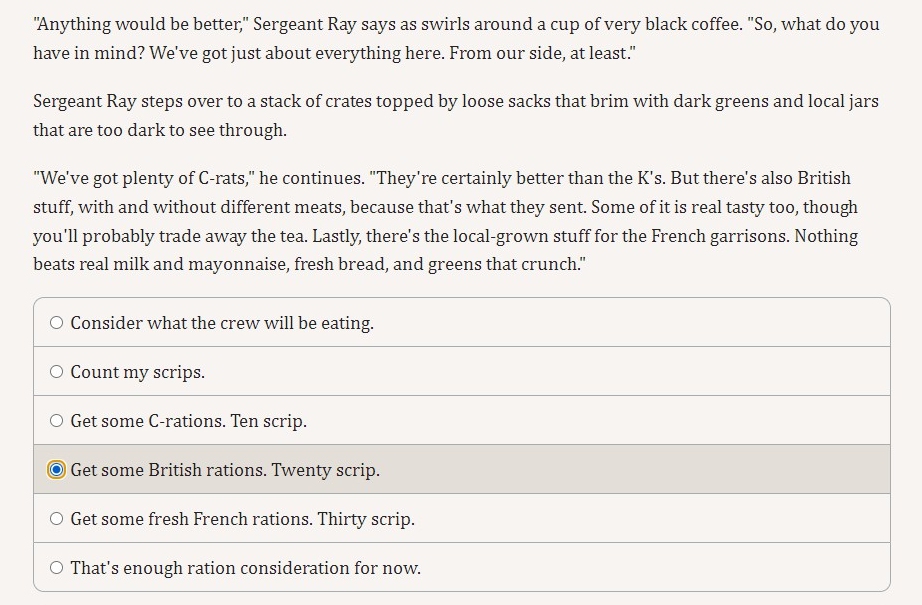Click the empty area of the "Count my scrips" row
The height and width of the screenshot is (605, 922).
pos(547,372)
